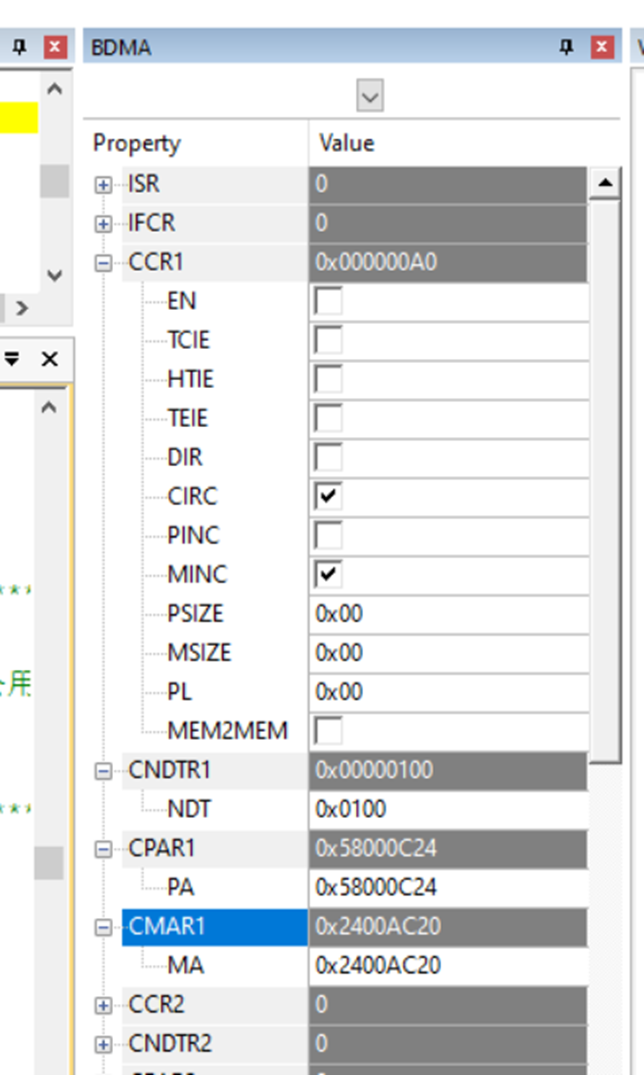Viewport: 644px width, 1075px height.
Task: Select the CCR1 value 0x000000A0
Action: [449, 262]
